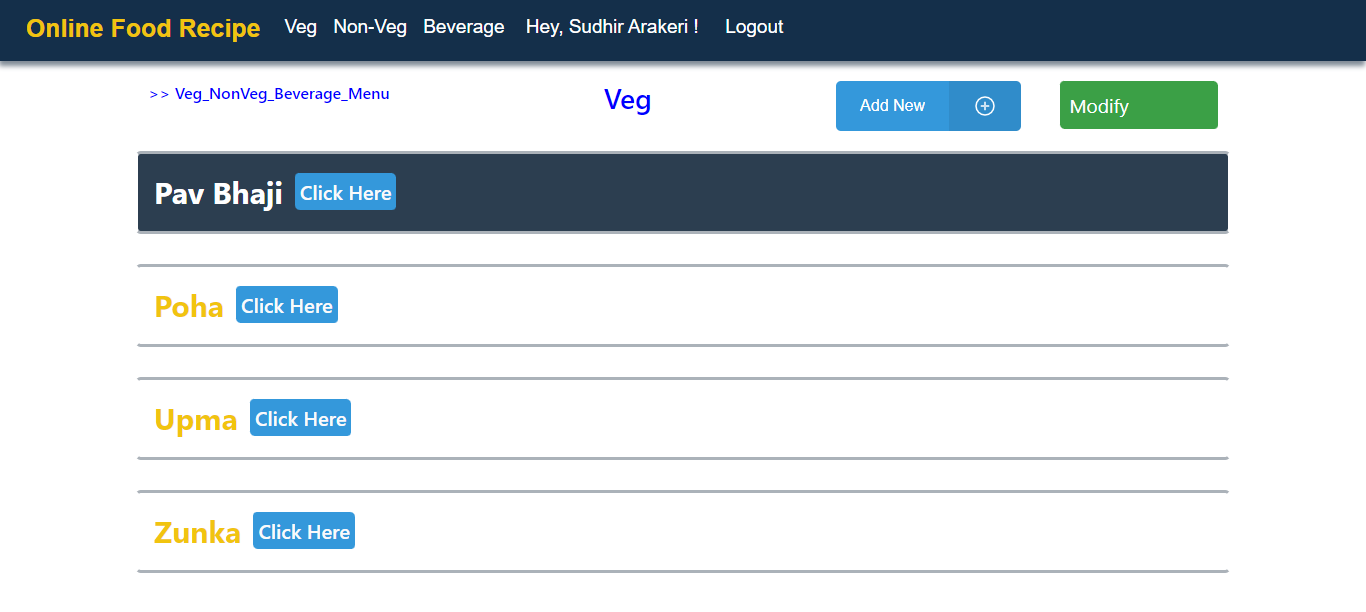
Task: Open the Poha recipe via Click Here
Action: [286, 305]
